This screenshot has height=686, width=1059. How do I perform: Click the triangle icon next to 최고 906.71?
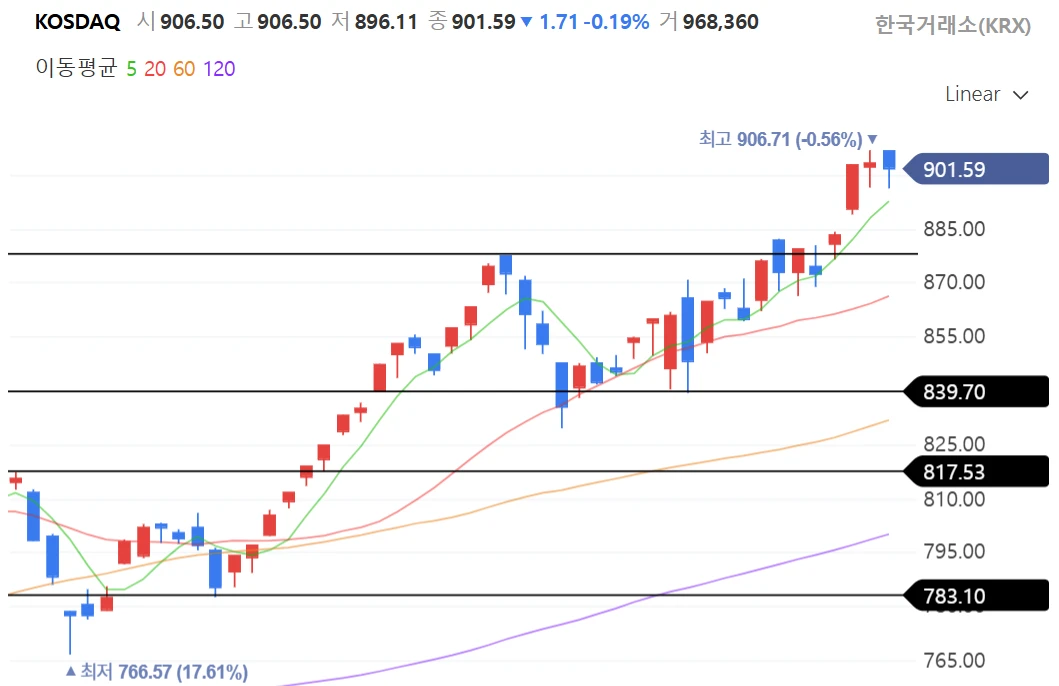(x=872, y=139)
